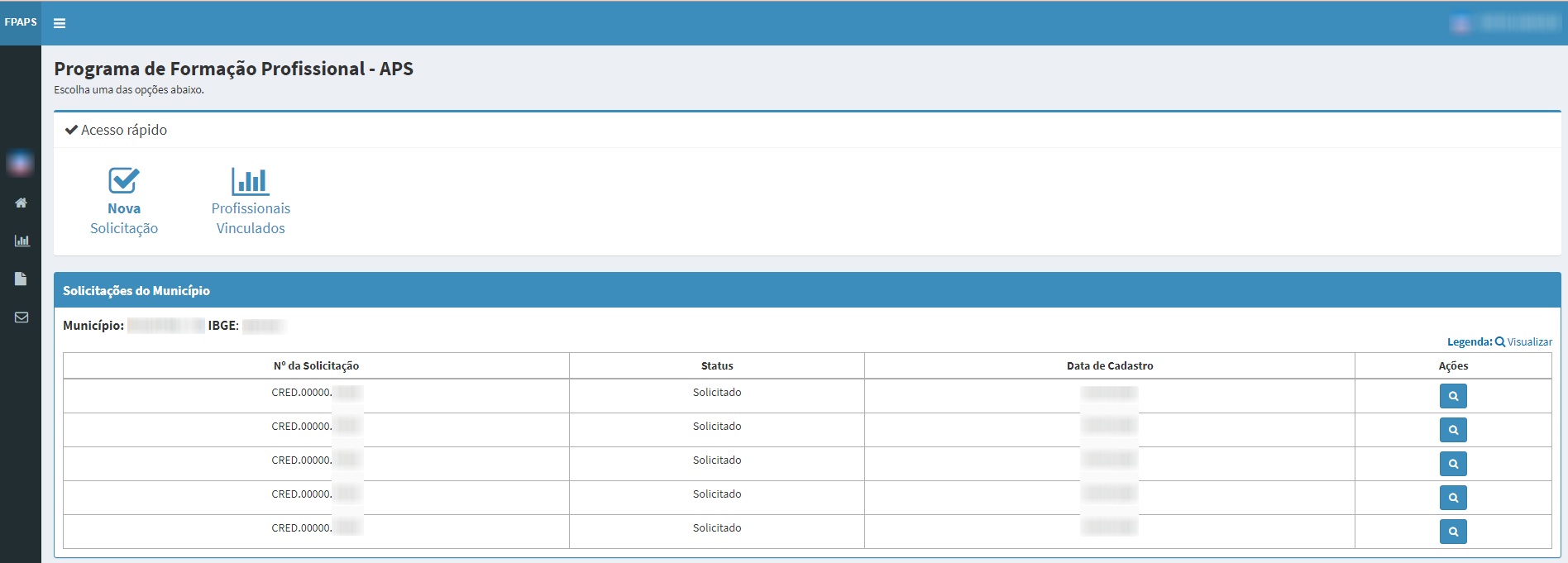Open the bar chart sidebar icon

[x=22, y=241]
